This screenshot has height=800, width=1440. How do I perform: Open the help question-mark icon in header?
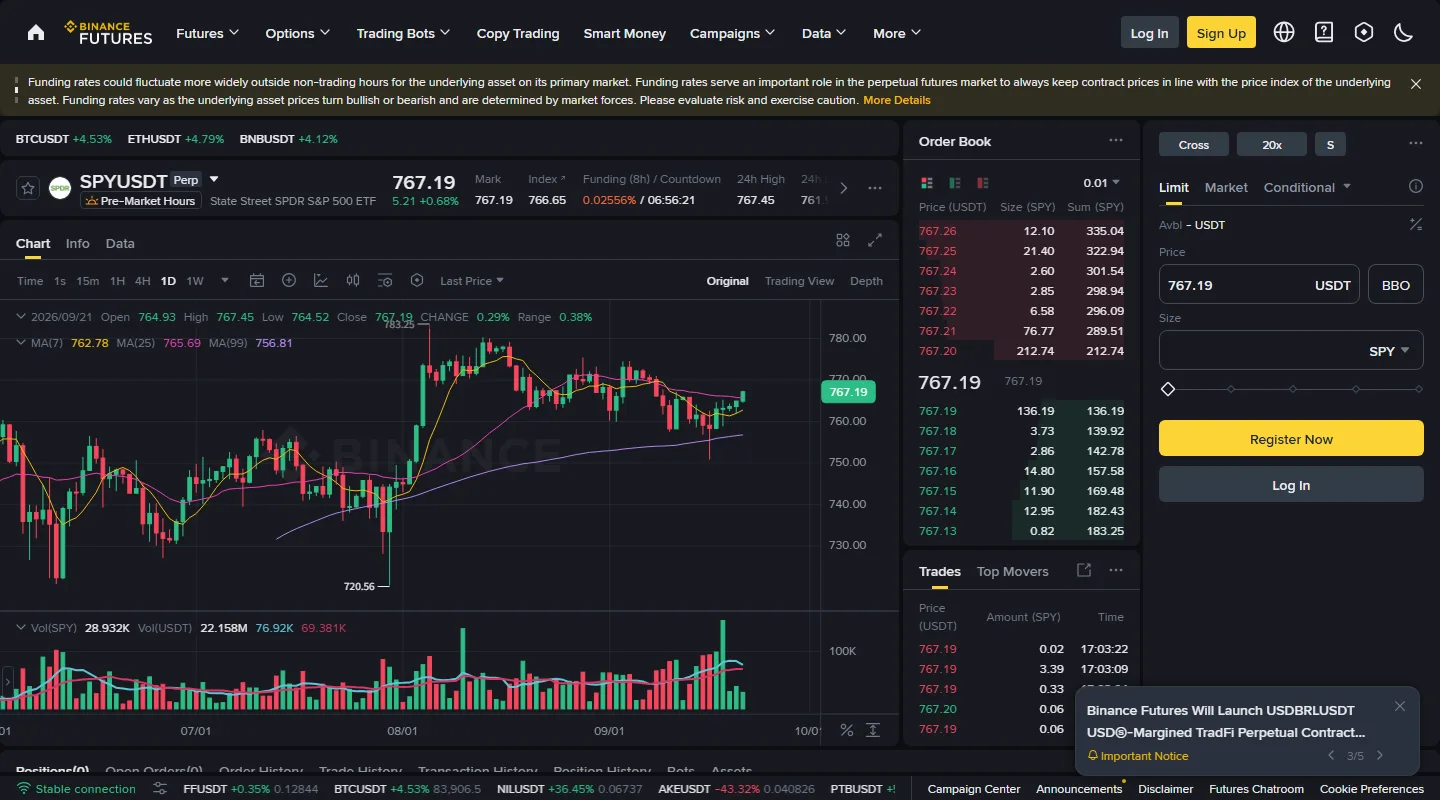point(1324,32)
